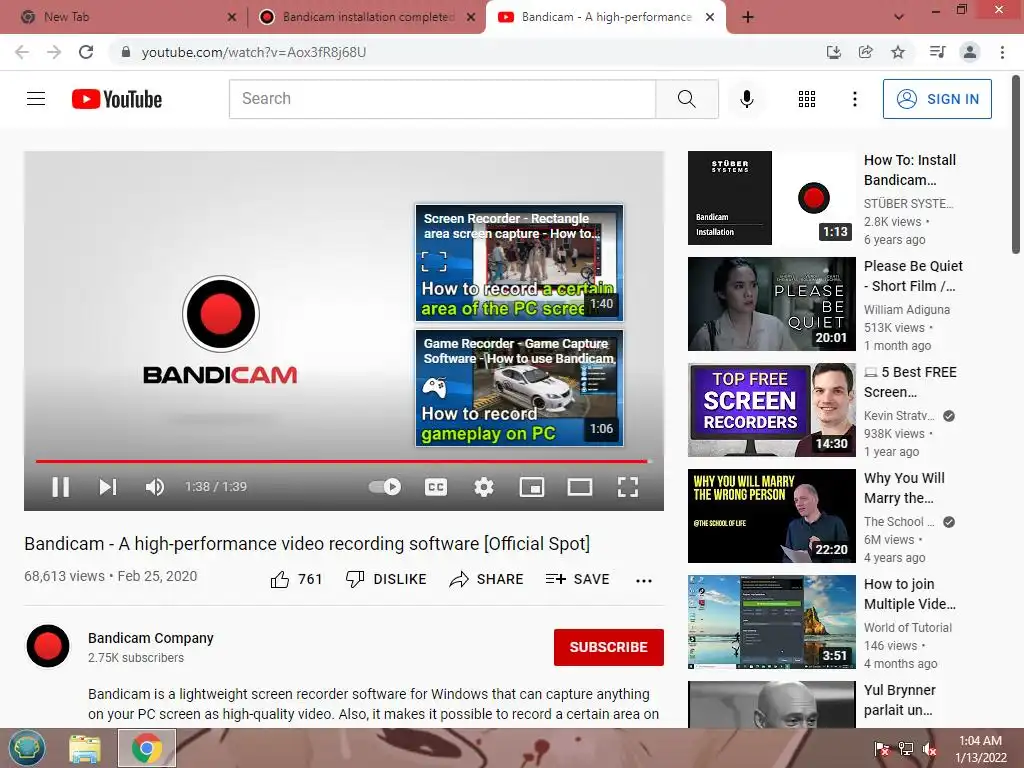Share this page icon in address bar
The image size is (1024, 768).
click(865, 52)
